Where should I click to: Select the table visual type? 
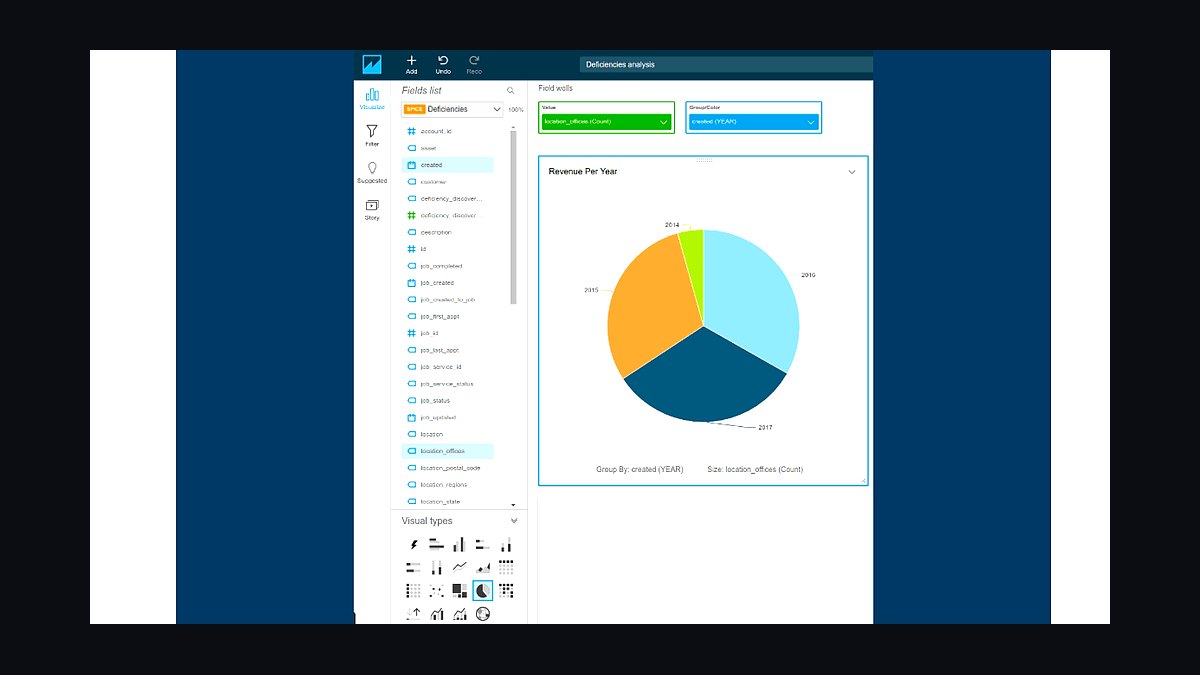click(x=413, y=590)
